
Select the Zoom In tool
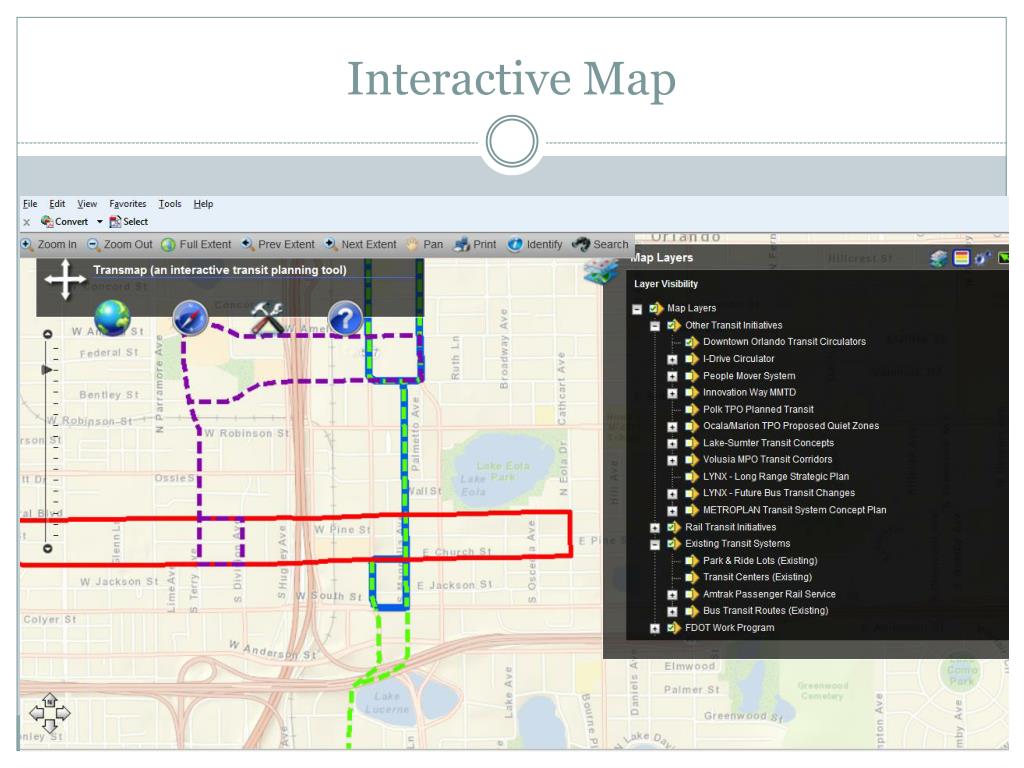(x=49, y=244)
